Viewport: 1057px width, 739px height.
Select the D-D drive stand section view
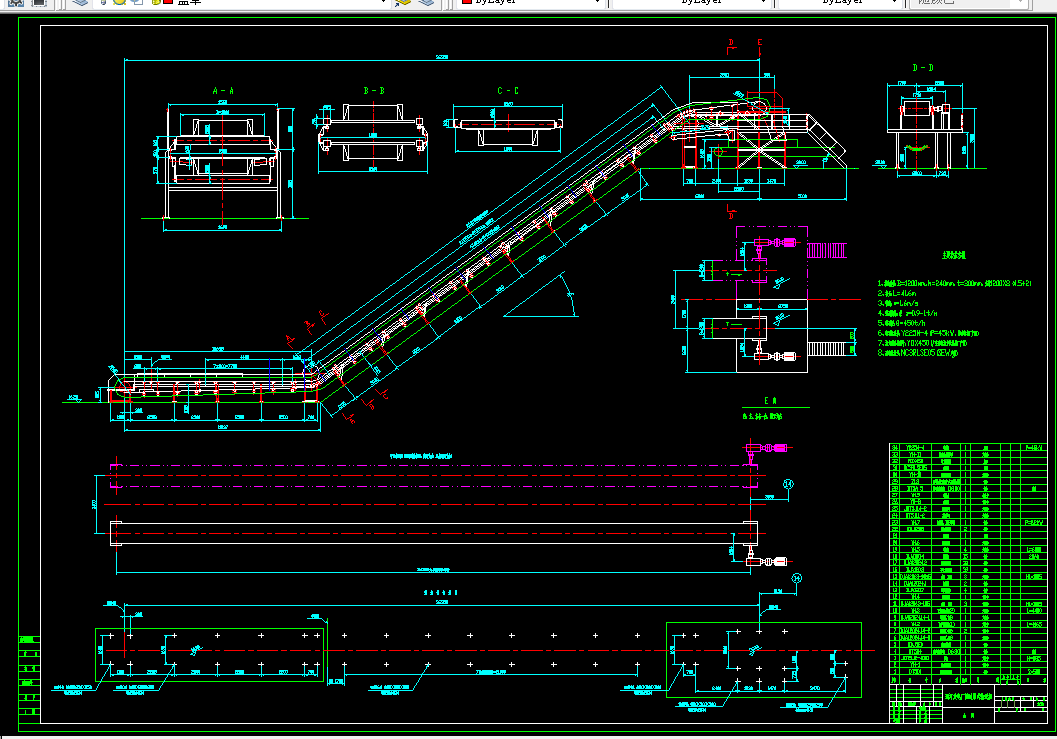click(930, 128)
